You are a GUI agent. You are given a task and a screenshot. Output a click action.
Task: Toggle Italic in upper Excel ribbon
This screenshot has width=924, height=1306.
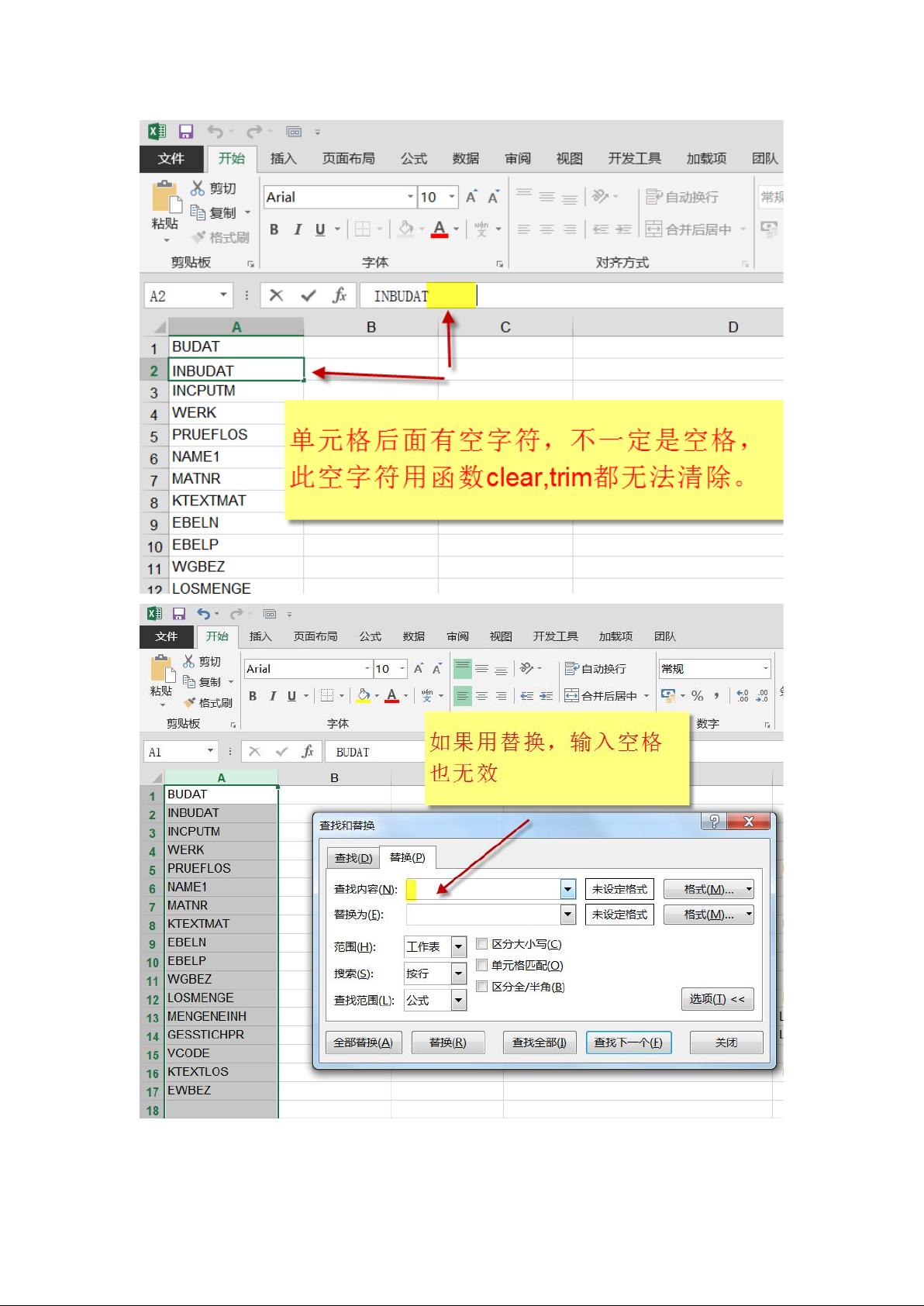point(298,229)
